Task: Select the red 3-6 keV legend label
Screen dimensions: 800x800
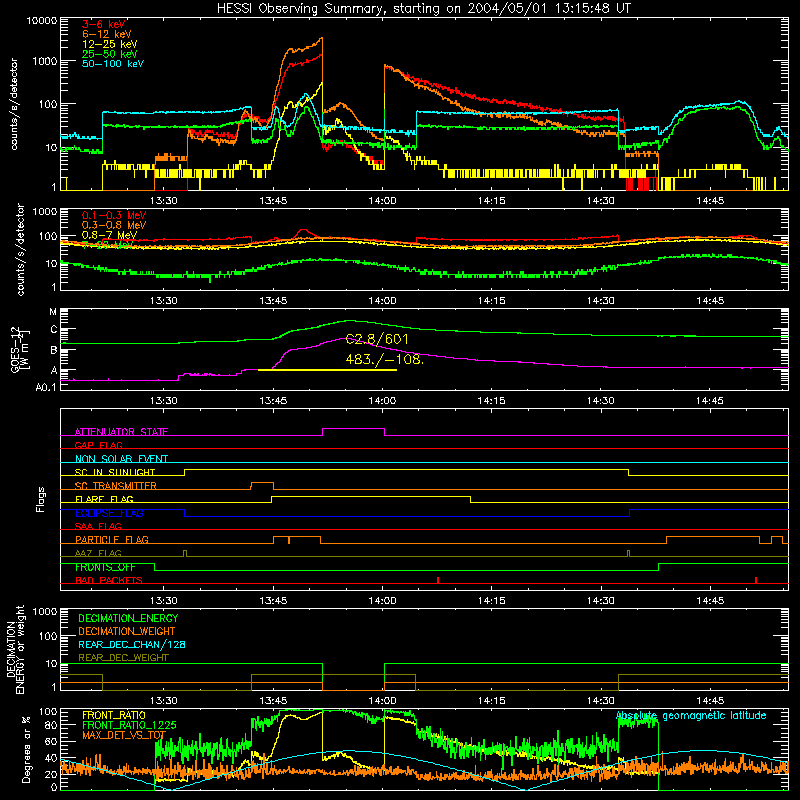Action: click(x=104, y=24)
